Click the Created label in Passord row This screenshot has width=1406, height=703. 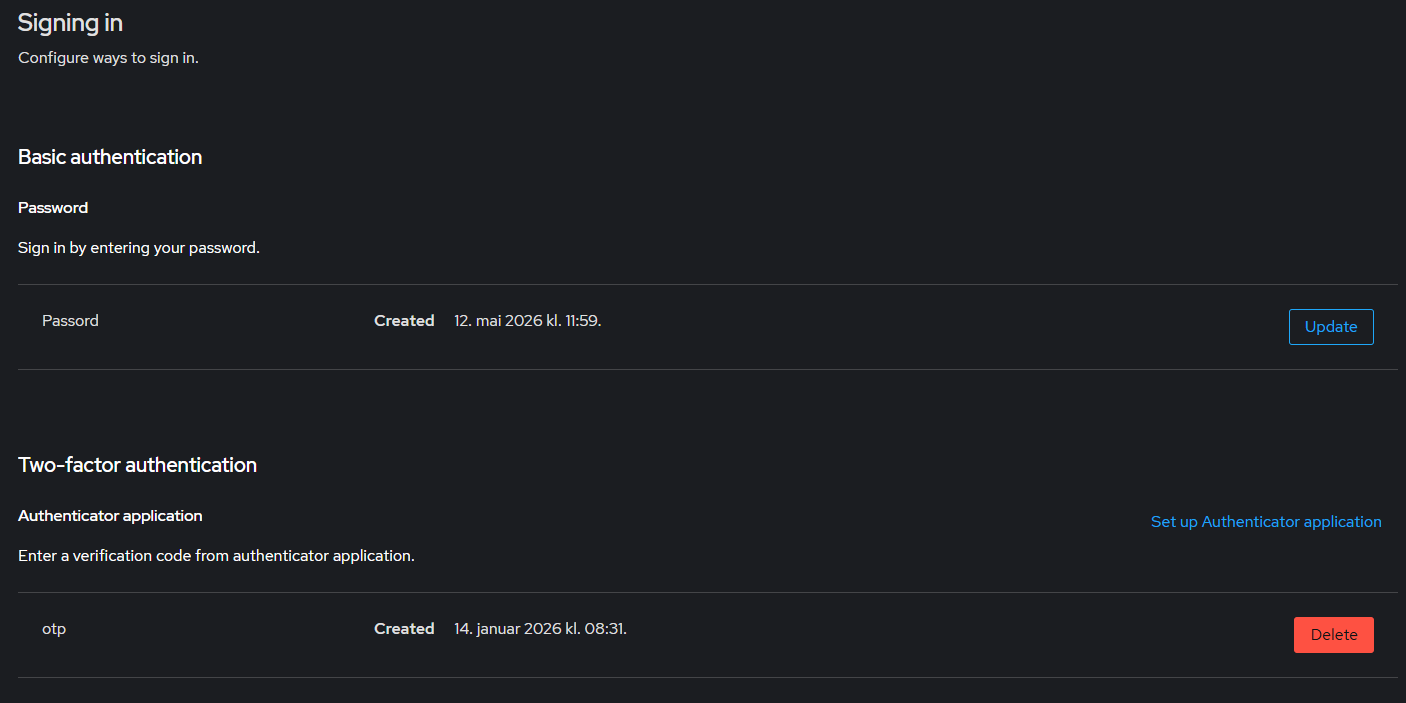coord(404,321)
